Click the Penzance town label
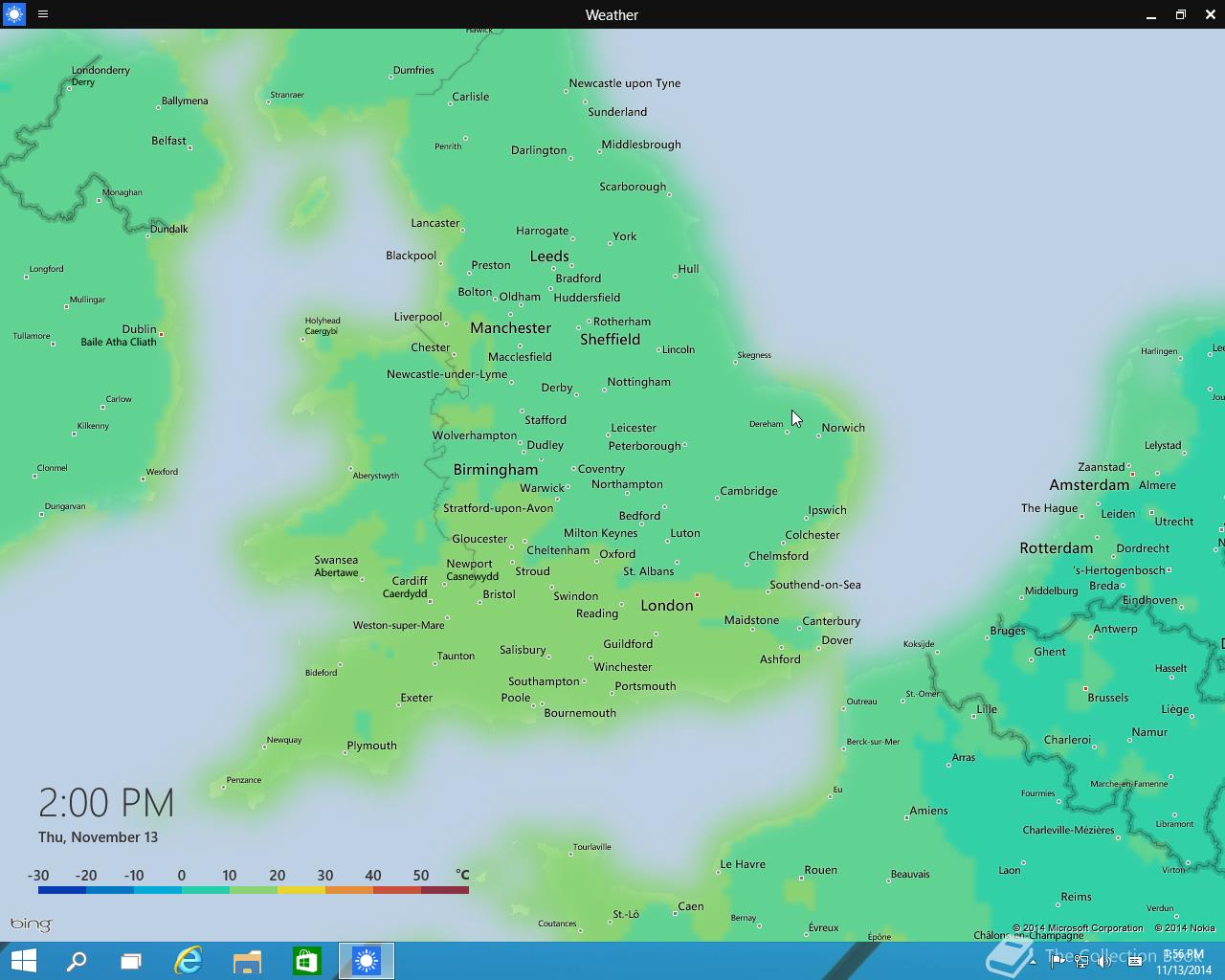This screenshot has height=980, width=1225. click(244, 780)
